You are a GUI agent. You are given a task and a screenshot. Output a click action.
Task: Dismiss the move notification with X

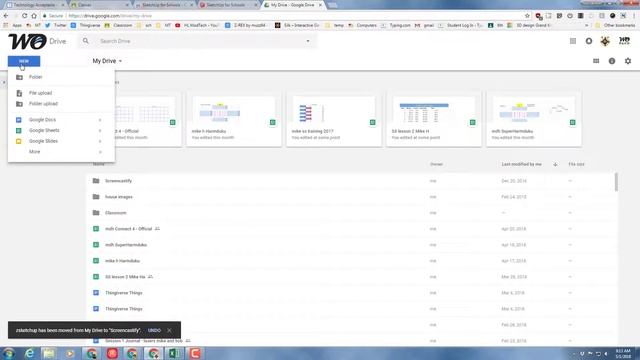pos(169,330)
